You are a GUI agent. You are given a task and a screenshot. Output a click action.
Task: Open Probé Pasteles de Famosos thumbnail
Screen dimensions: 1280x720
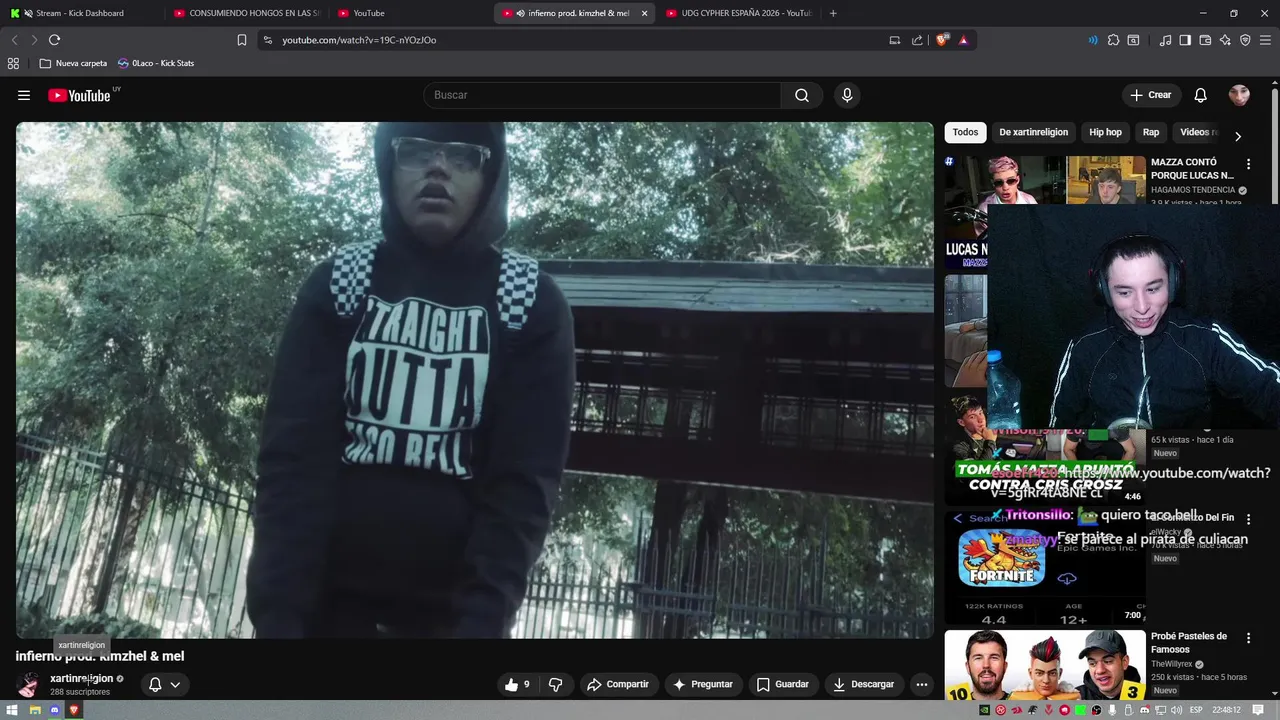click(1045, 665)
